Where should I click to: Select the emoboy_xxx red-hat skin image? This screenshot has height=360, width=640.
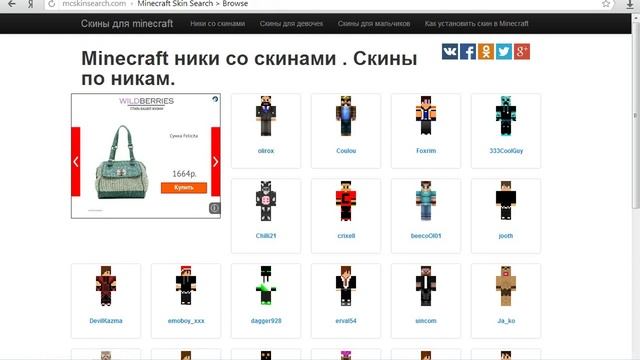(x=186, y=286)
